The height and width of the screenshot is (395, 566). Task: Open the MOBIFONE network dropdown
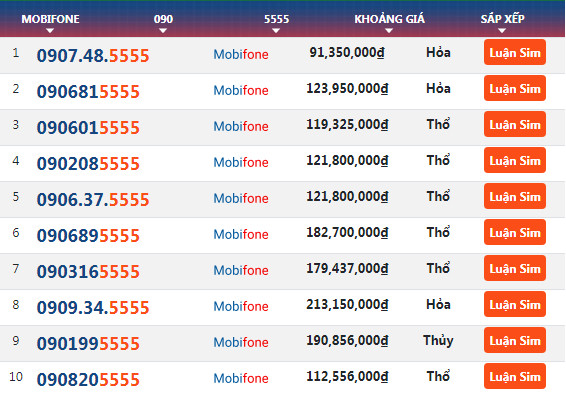pos(50,22)
